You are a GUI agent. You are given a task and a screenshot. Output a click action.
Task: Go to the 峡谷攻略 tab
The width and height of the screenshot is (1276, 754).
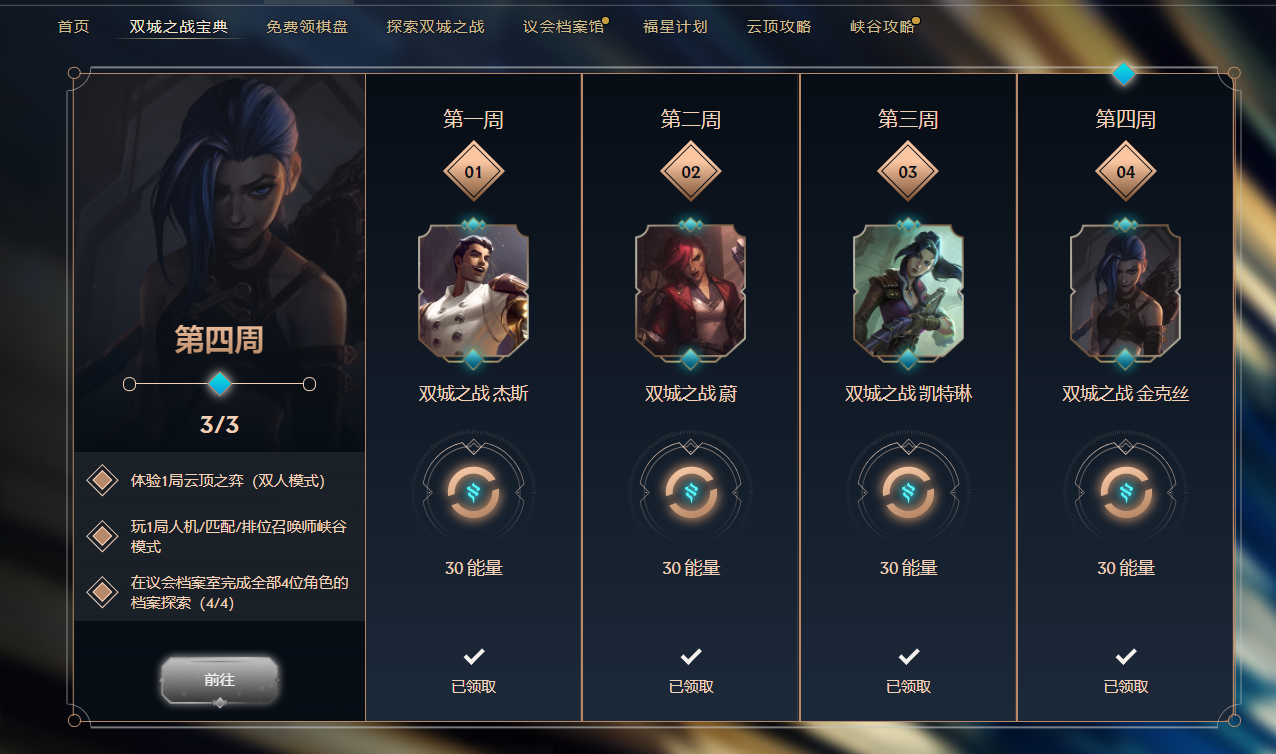click(x=882, y=26)
